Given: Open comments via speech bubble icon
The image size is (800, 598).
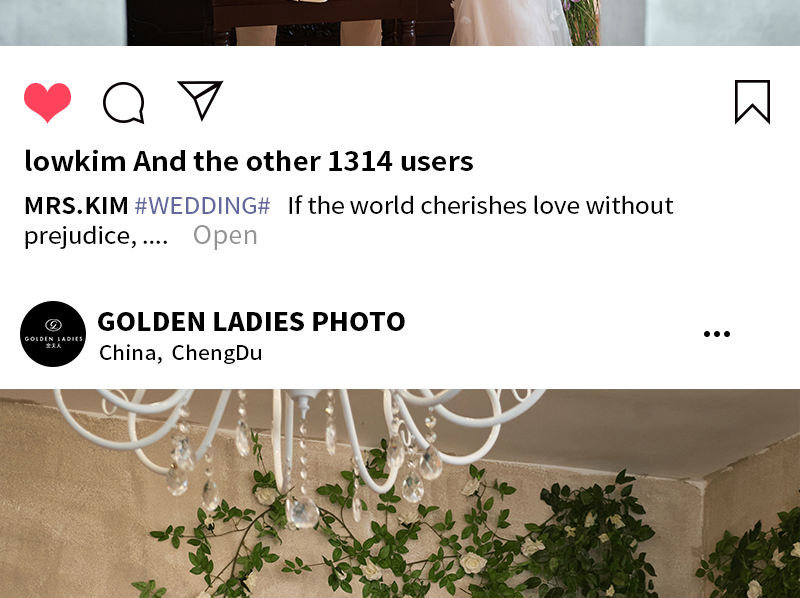Looking at the screenshot, I should click(124, 103).
